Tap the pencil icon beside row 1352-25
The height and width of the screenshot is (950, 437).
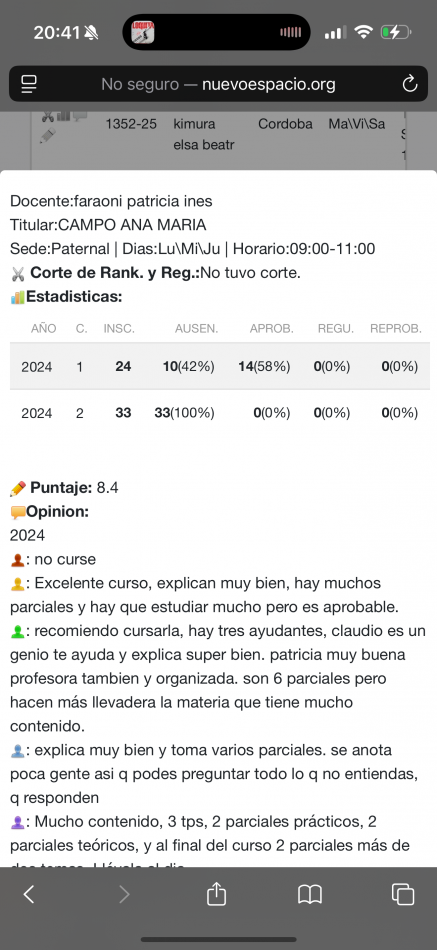point(47,136)
